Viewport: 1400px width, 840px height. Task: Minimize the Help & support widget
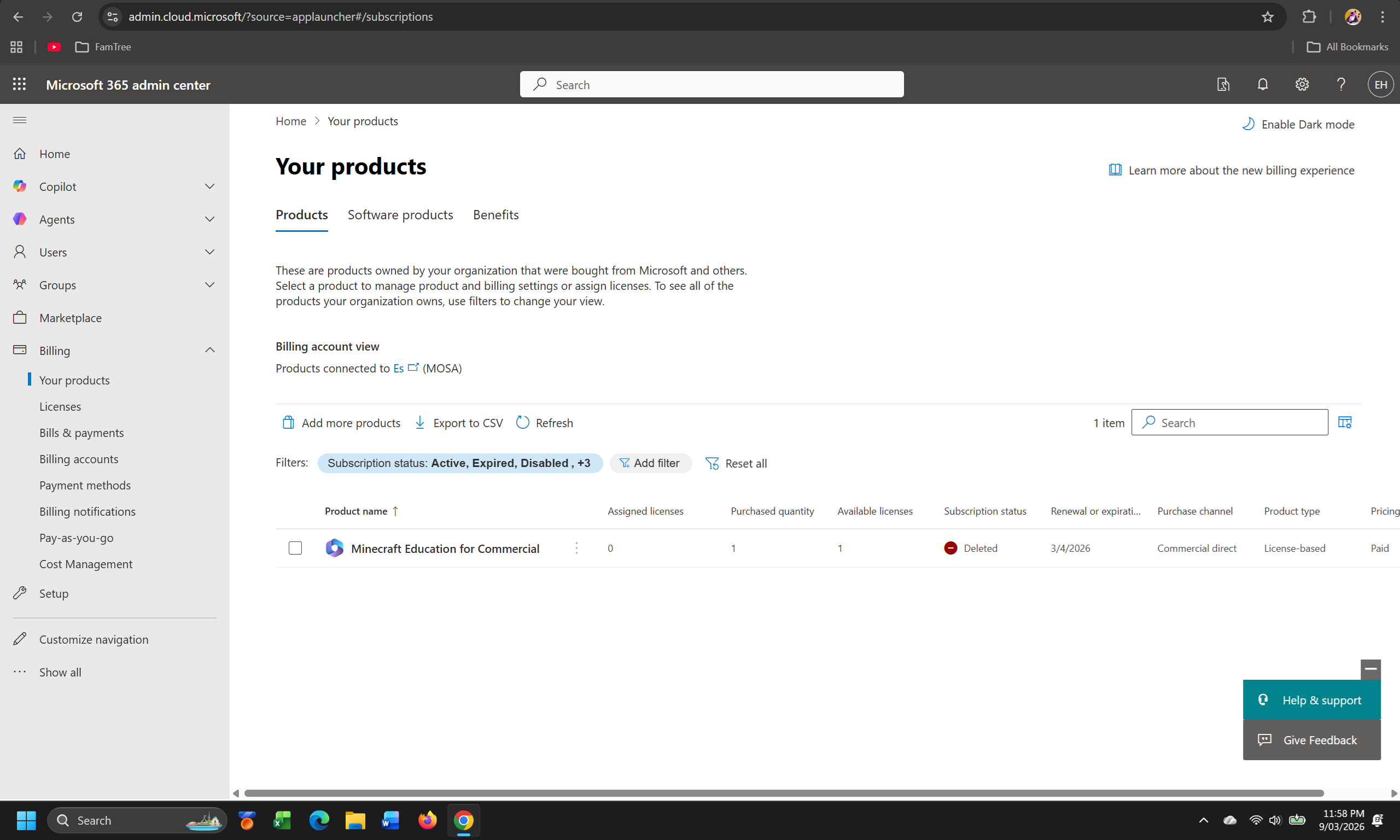pos(1370,669)
